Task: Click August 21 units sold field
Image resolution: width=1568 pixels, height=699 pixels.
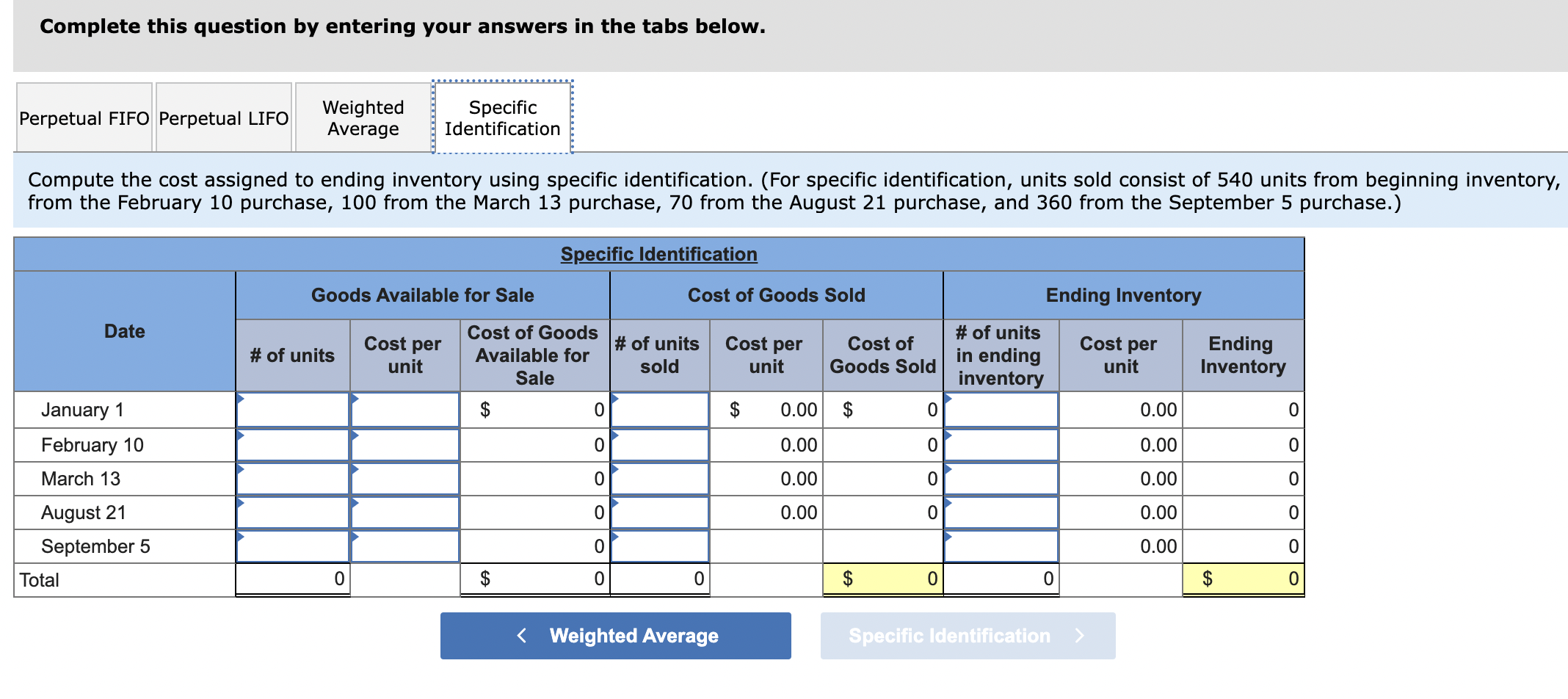Action: (x=658, y=512)
